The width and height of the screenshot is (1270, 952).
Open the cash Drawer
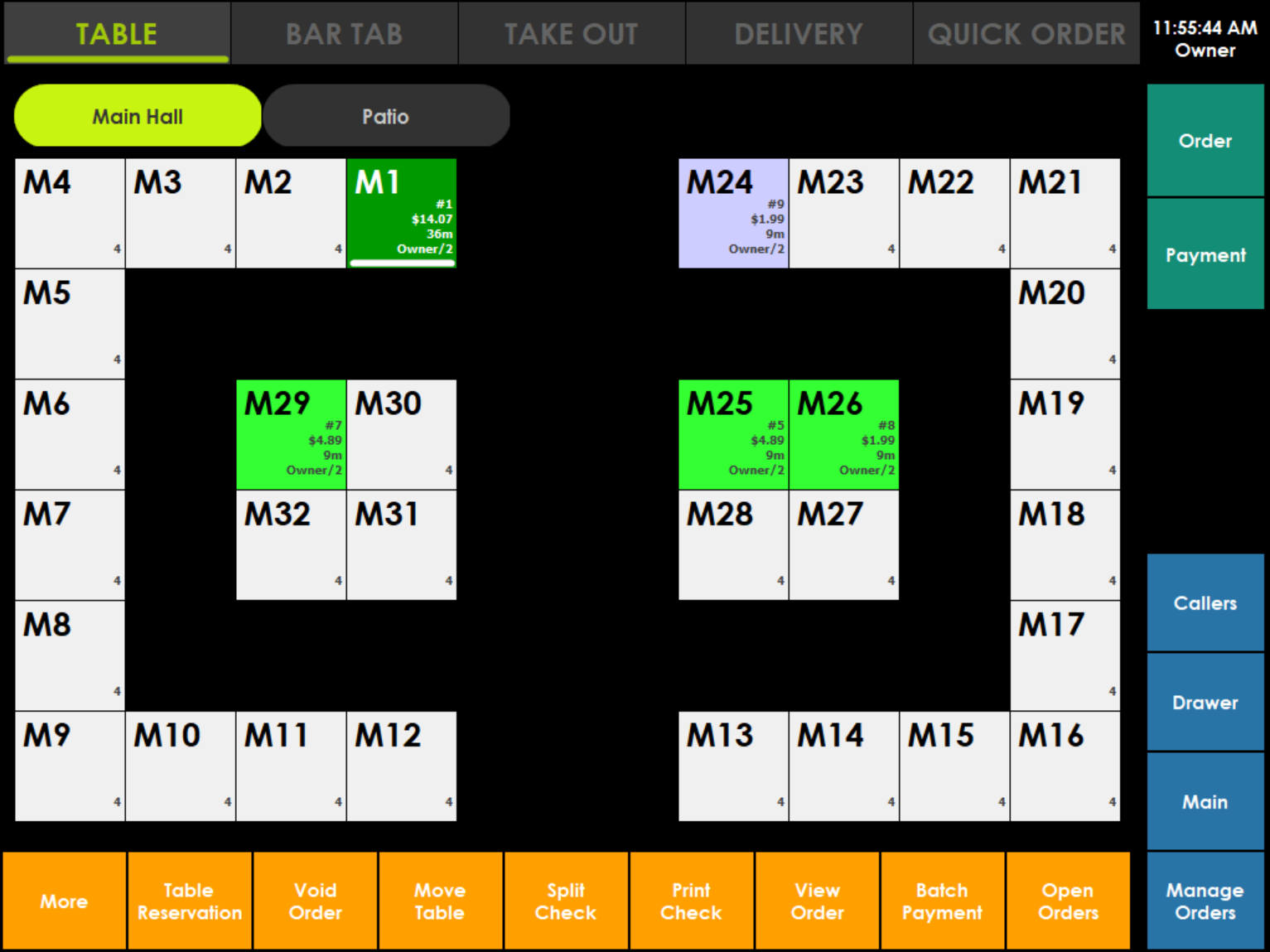point(1205,702)
